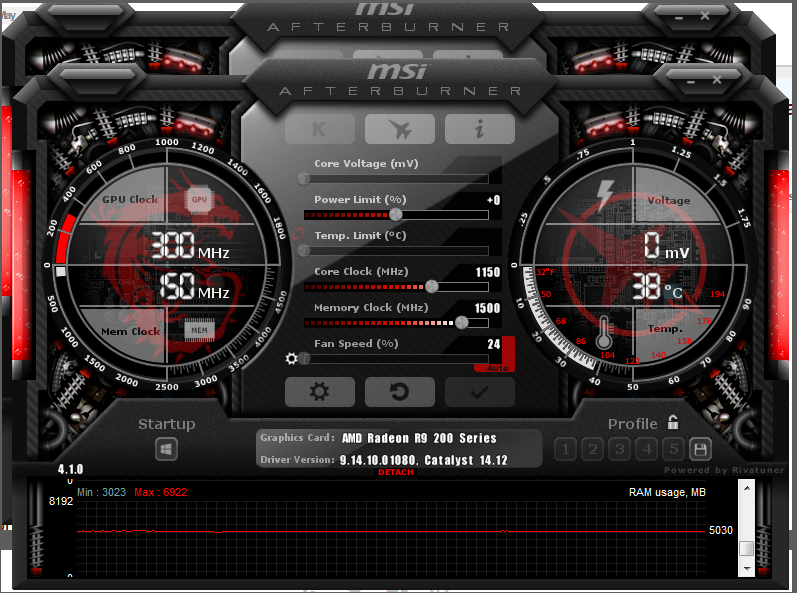
Task: Click the Memory Clock value 1500
Action: (487, 308)
